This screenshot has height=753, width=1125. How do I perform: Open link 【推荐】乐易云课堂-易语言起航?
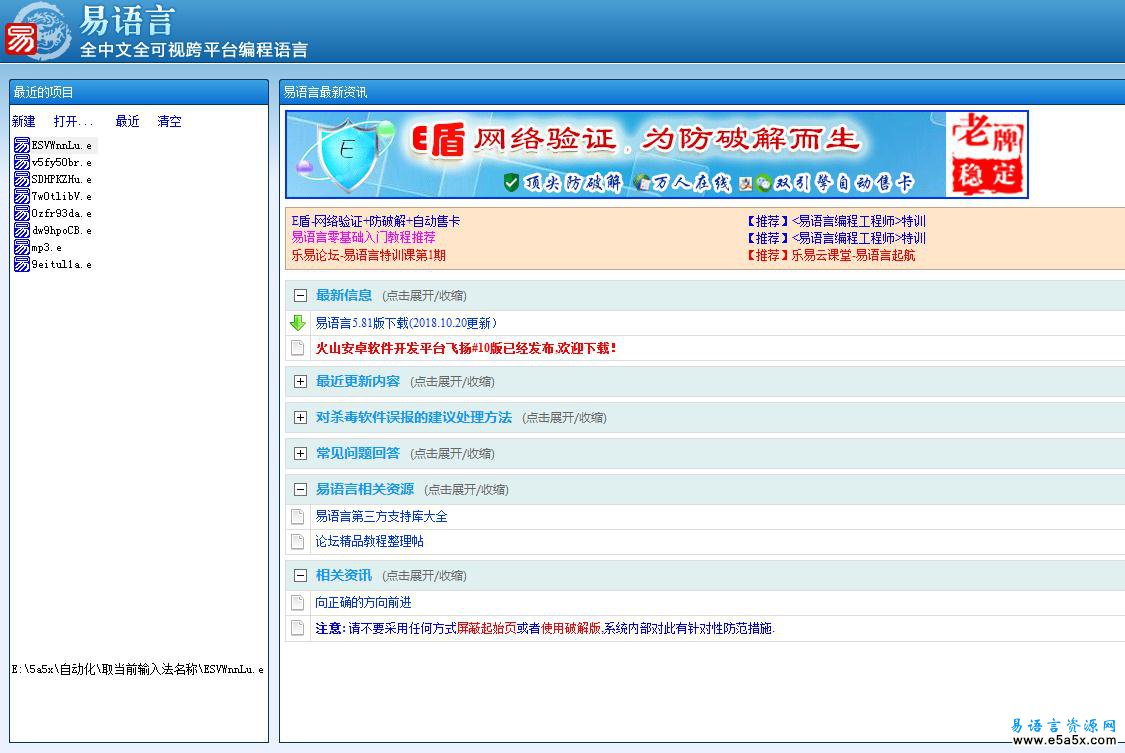[x=830, y=255]
